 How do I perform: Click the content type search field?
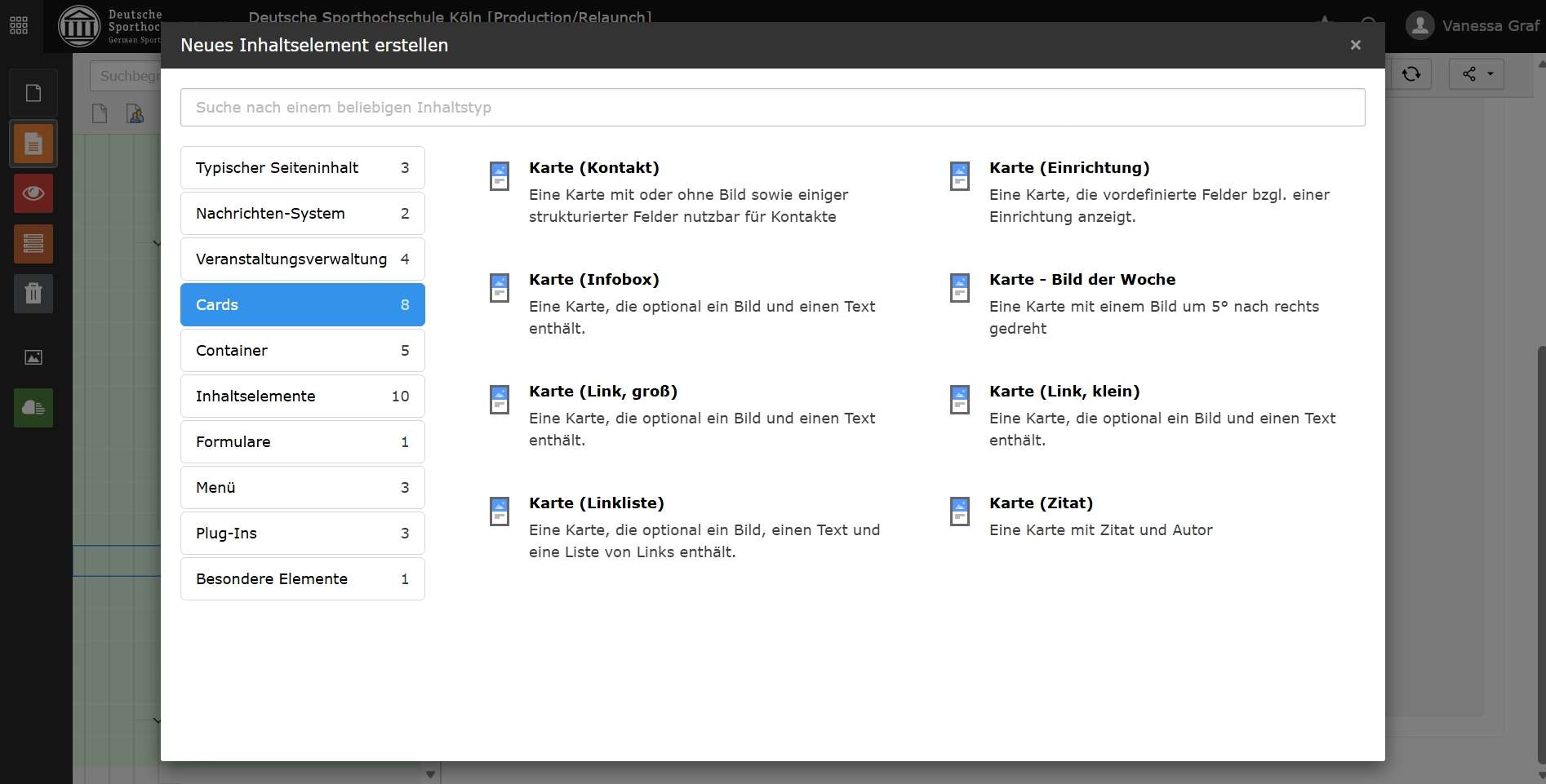point(772,108)
